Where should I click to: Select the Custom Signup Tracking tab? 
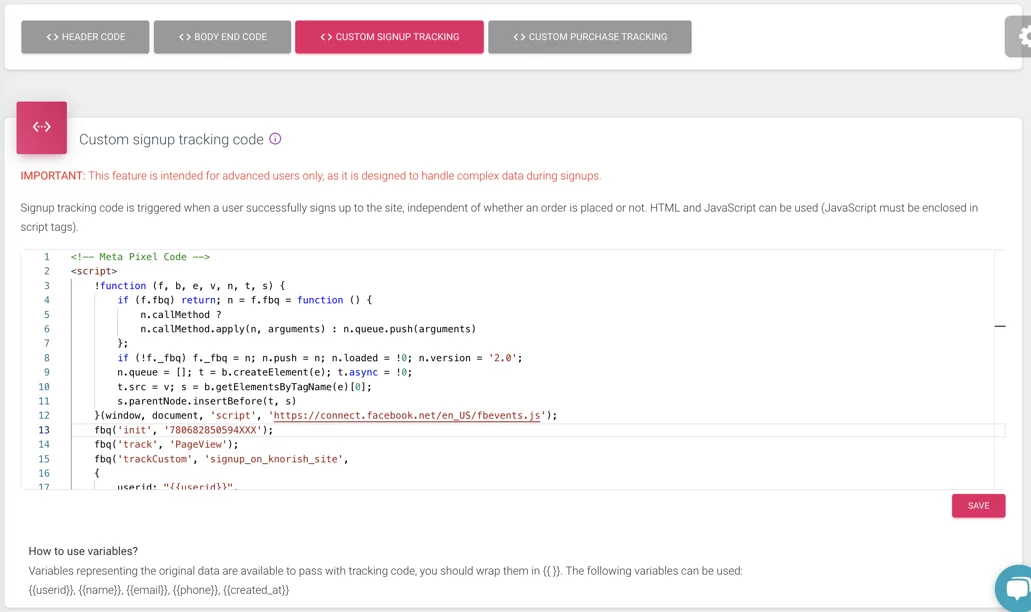pyautogui.click(x=389, y=37)
